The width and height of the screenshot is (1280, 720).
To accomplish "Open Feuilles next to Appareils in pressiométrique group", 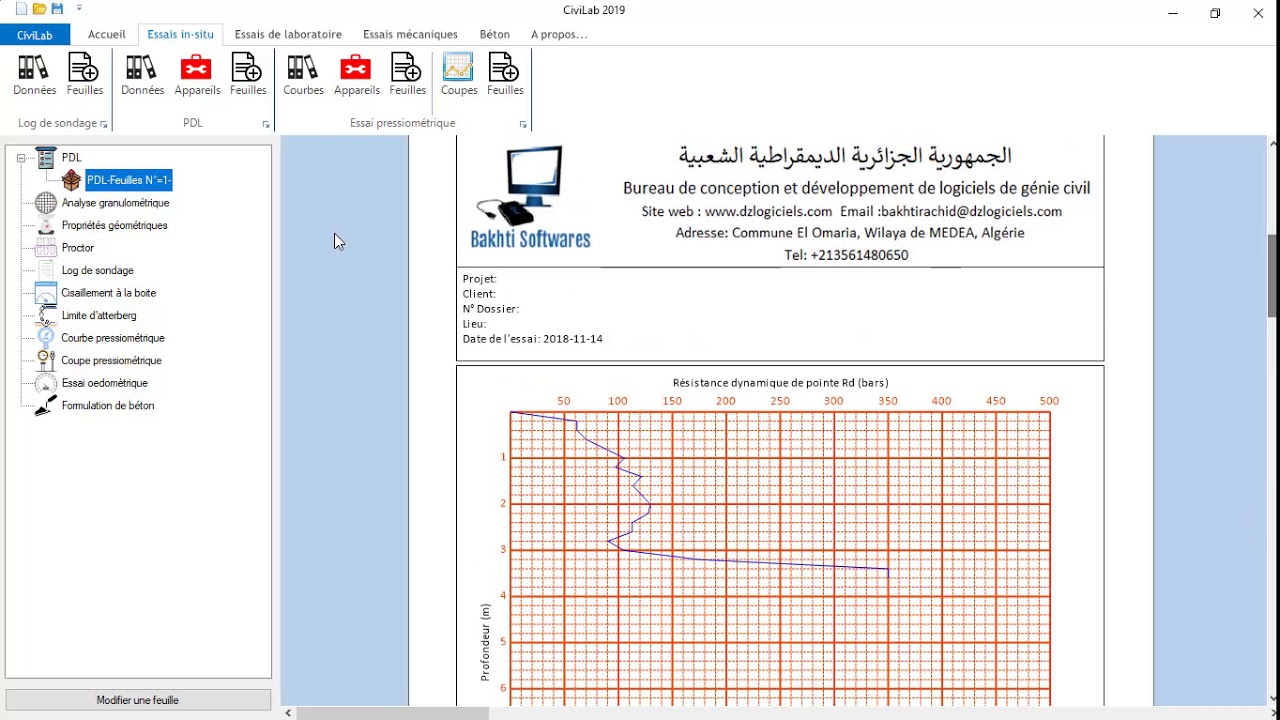I will point(407,75).
